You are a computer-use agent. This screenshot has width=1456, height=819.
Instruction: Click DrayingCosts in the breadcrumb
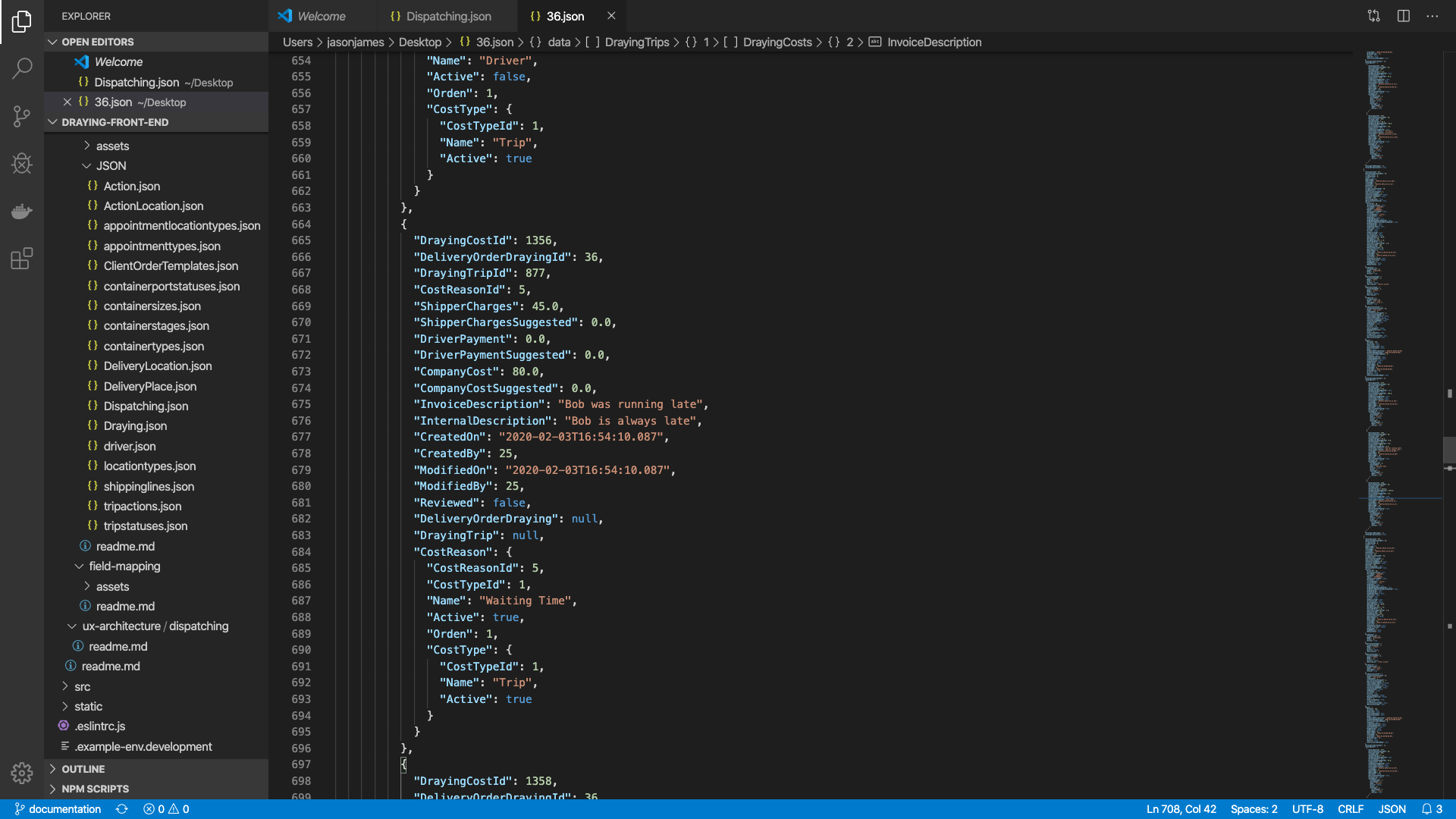[777, 42]
